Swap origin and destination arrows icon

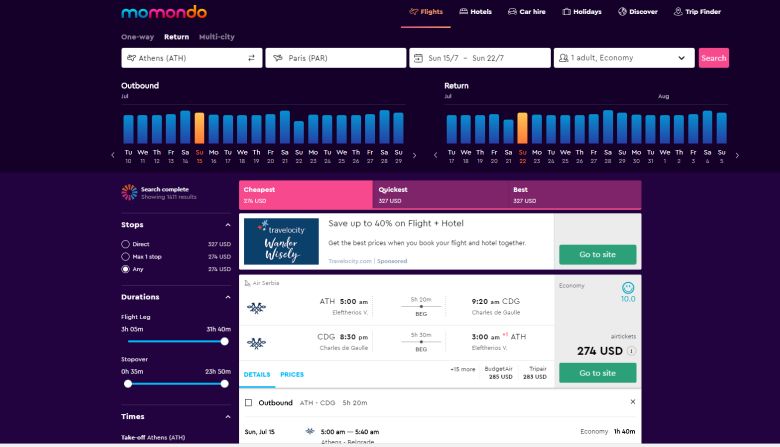point(252,58)
